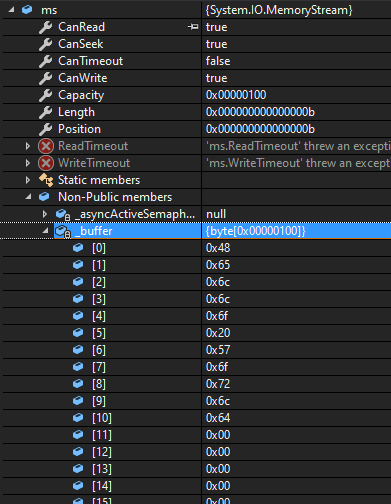Click value 0x65 at index [1]

click(218, 265)
